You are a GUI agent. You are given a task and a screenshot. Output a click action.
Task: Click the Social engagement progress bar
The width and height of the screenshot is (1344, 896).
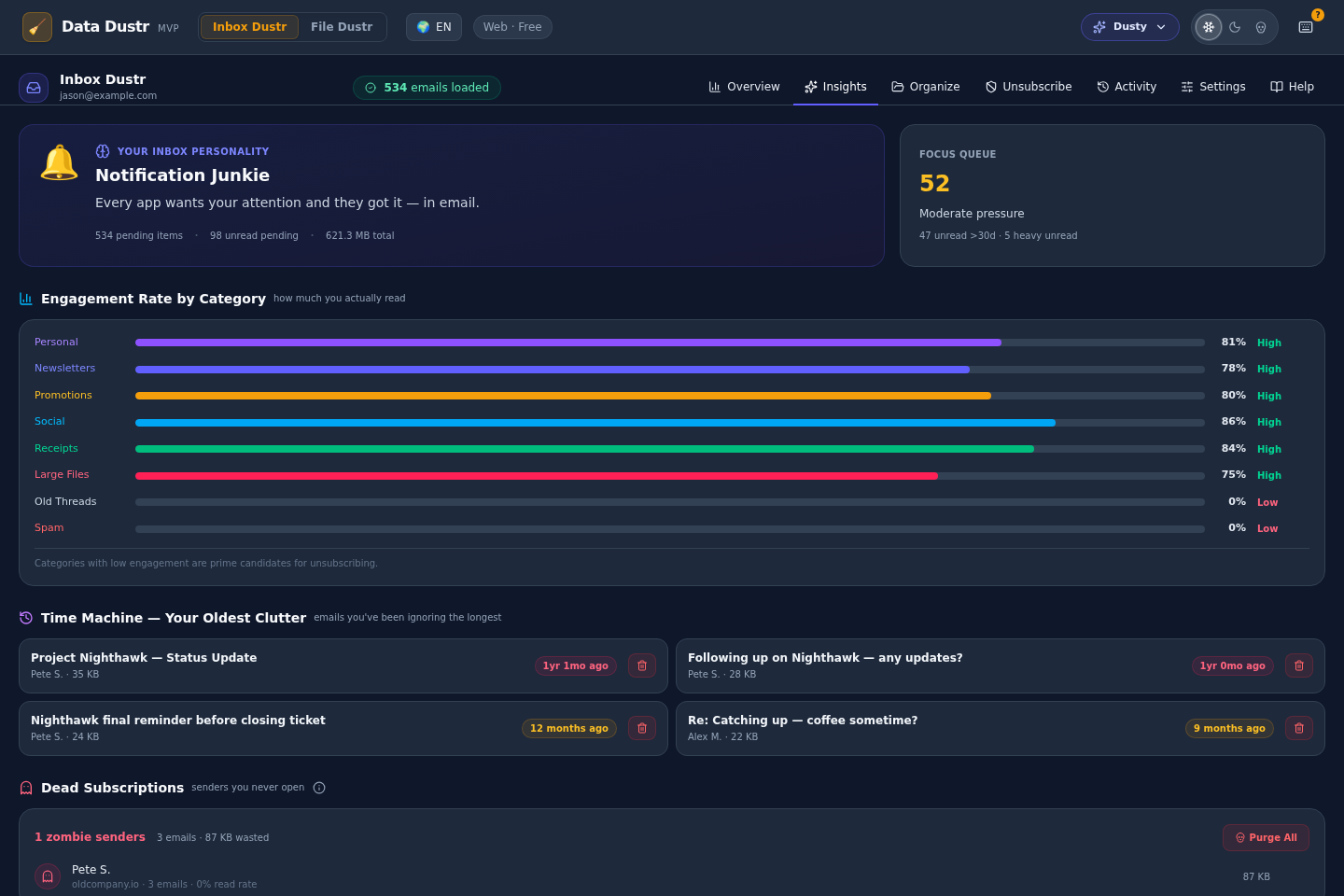pyautogui.click(x=670, y=423)
